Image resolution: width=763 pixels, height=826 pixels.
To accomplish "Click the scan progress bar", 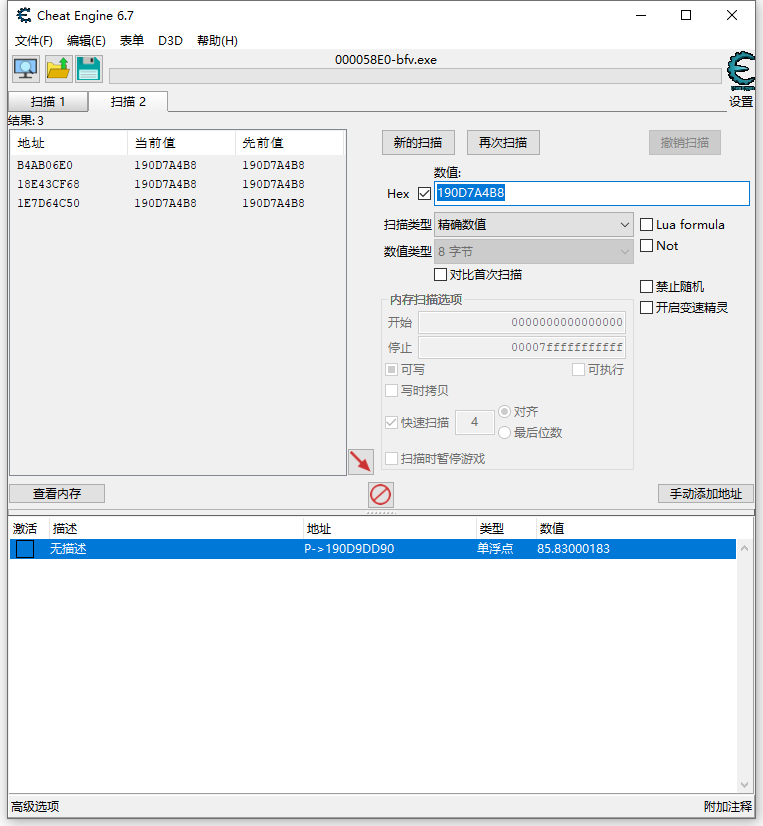I will (415, 76).
